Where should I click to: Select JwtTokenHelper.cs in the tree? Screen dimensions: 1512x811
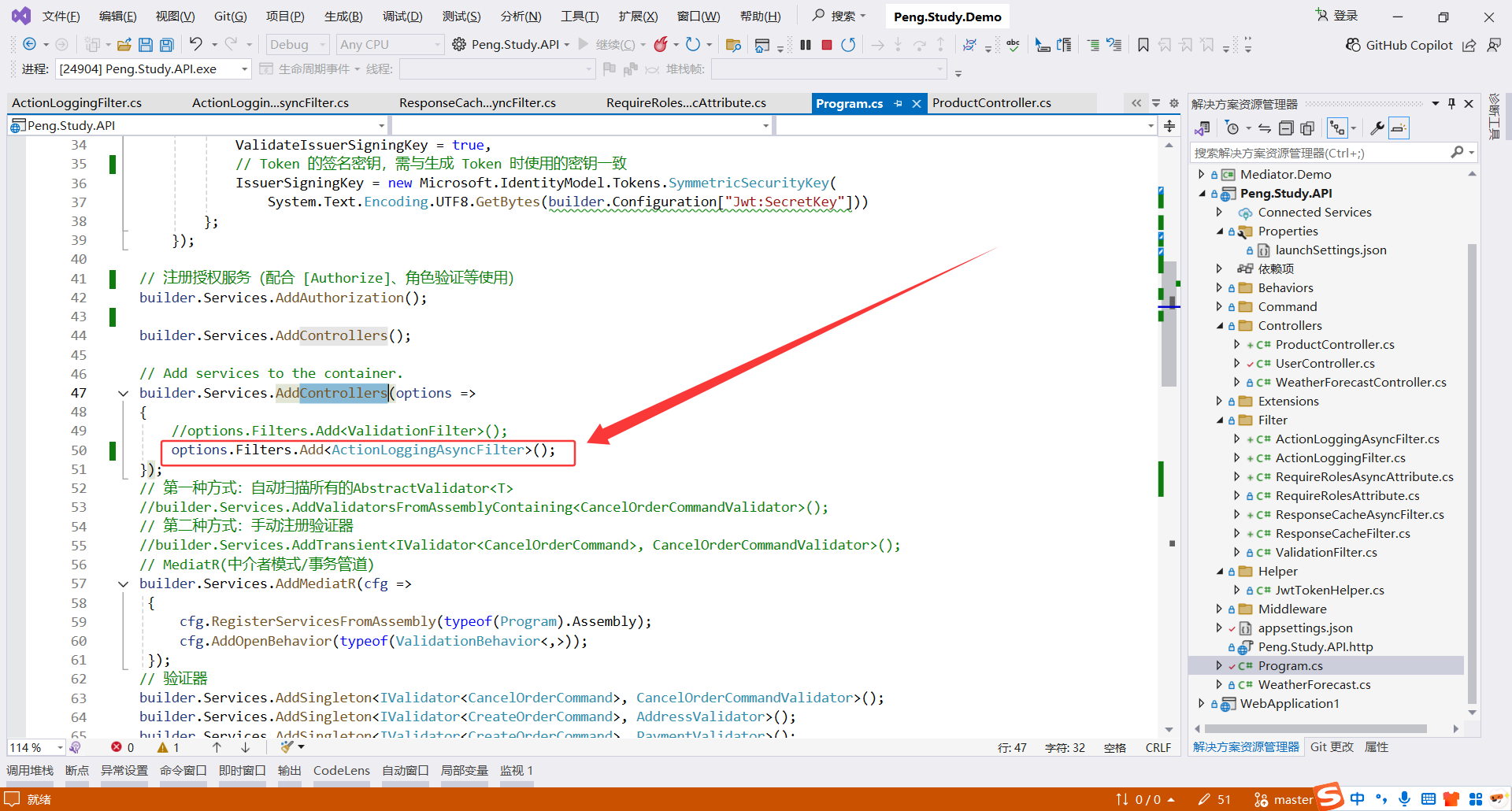click(1329, 590)
